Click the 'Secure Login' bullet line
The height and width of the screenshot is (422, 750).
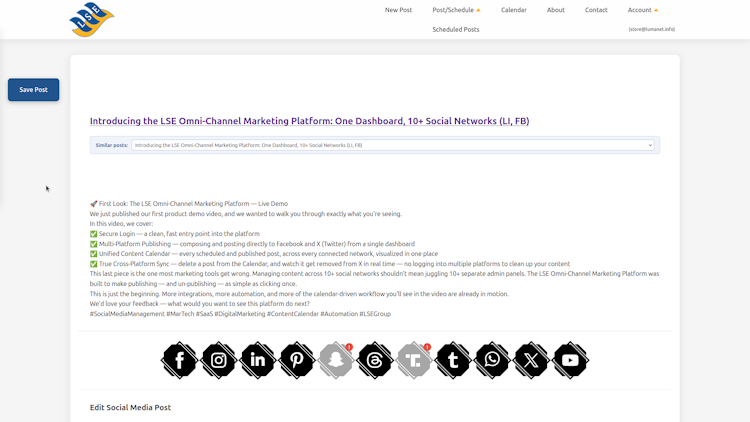coord(175,234)
